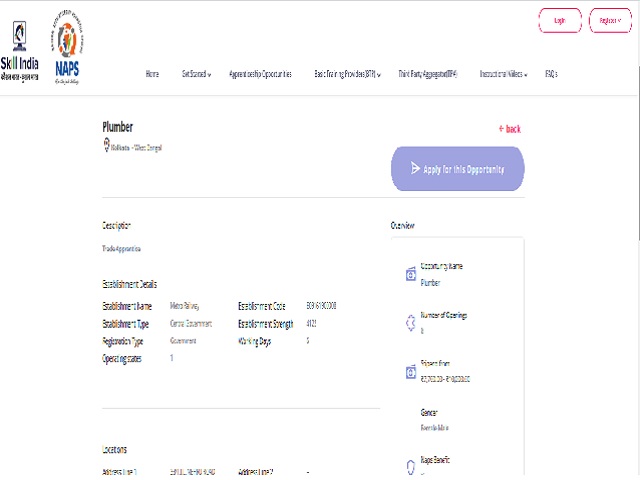Click the Metro Railway establishment name value
This screenshot has height=480, width=640.
pyautogui.click(x=184, y=306)
